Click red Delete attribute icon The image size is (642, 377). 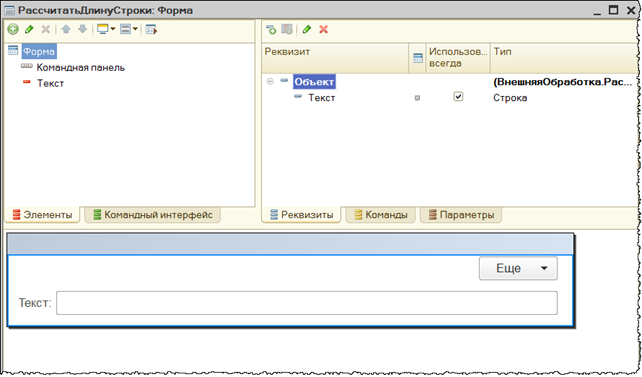[323, 29]
